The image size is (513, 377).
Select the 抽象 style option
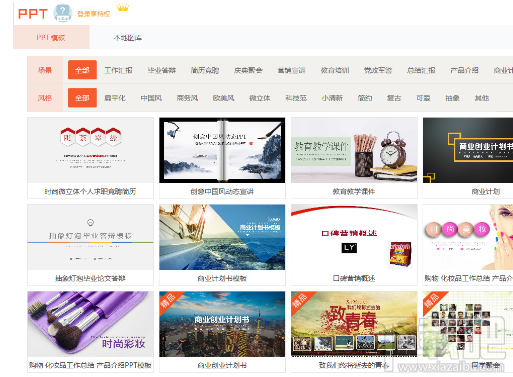(452, 98)
